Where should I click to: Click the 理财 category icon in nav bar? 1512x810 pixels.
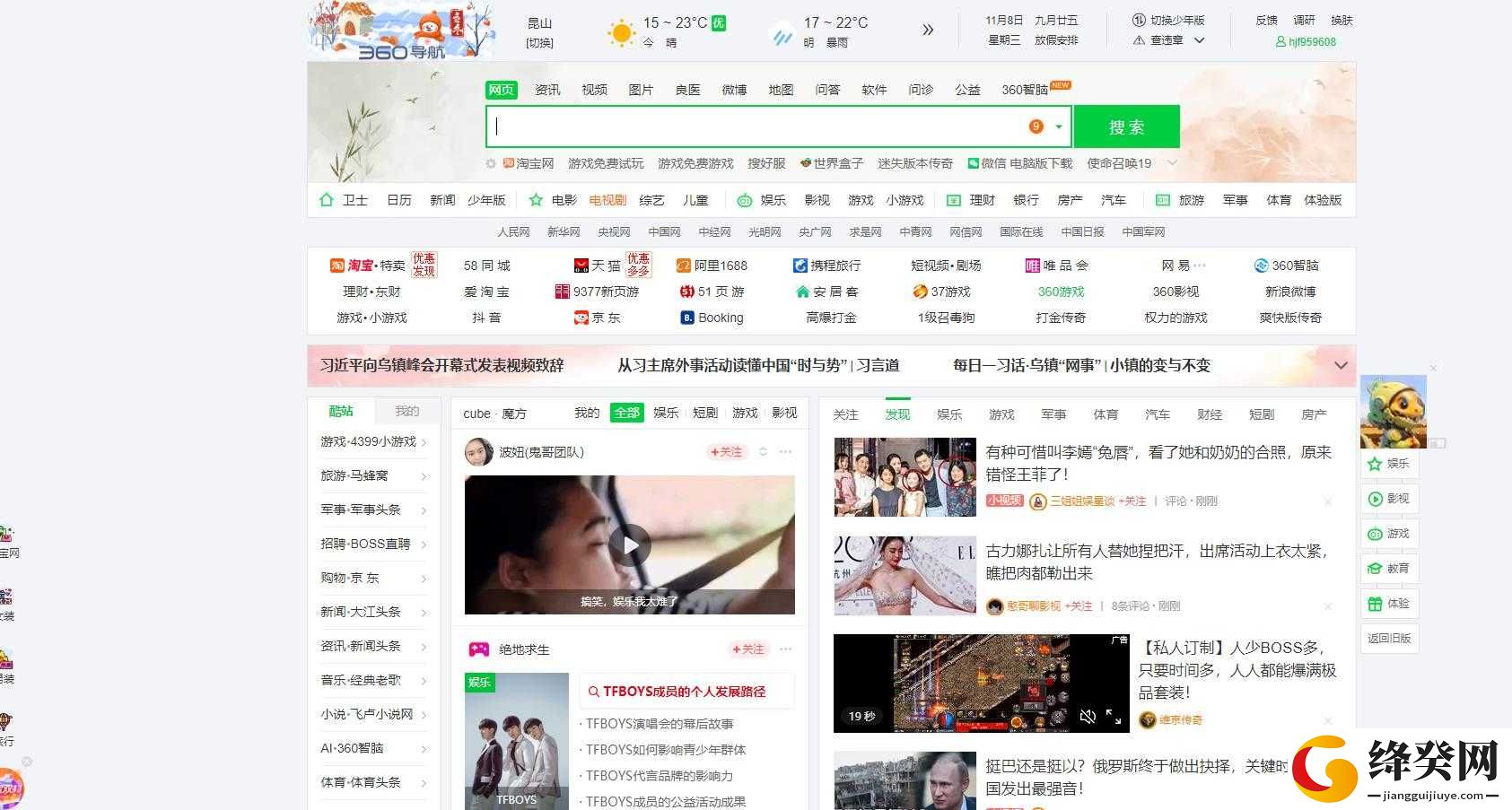[954, 200]
